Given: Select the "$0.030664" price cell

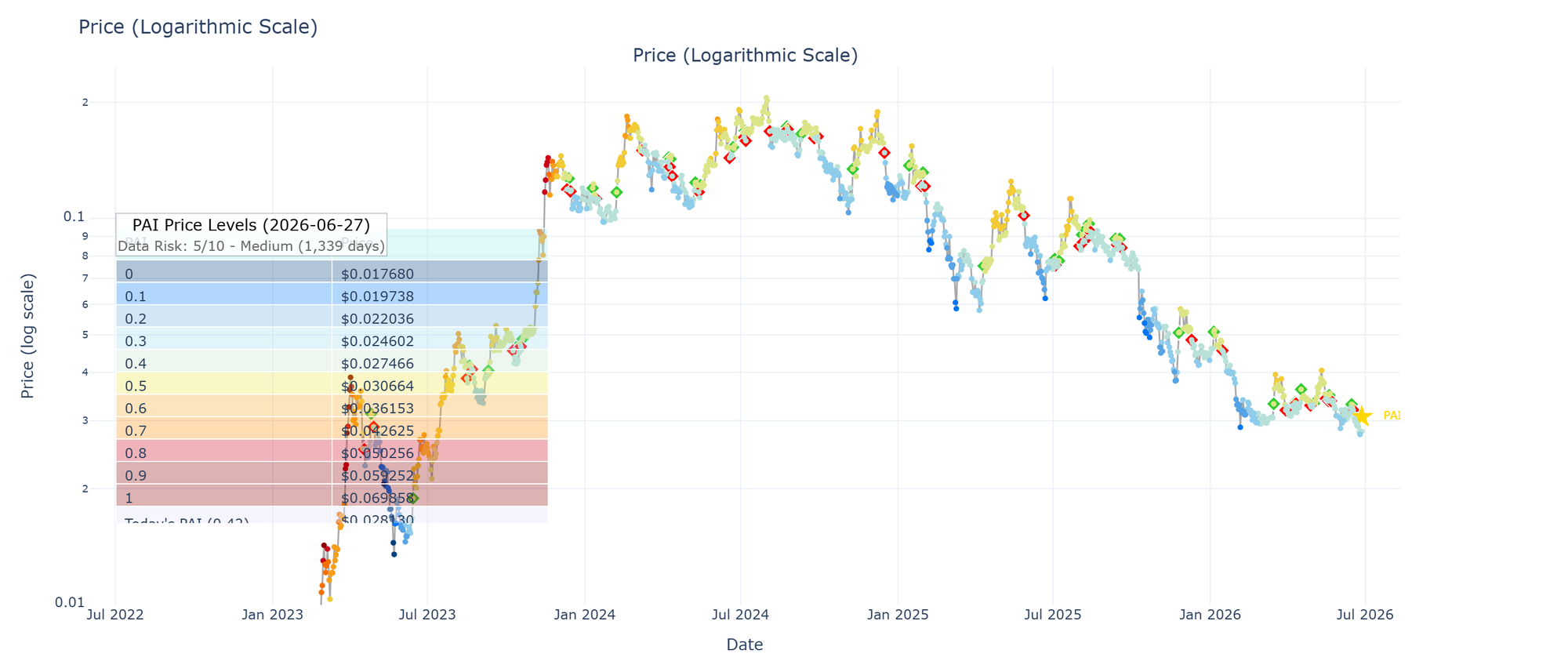Looking at the screenshot, I should click(x=440, y=383).
